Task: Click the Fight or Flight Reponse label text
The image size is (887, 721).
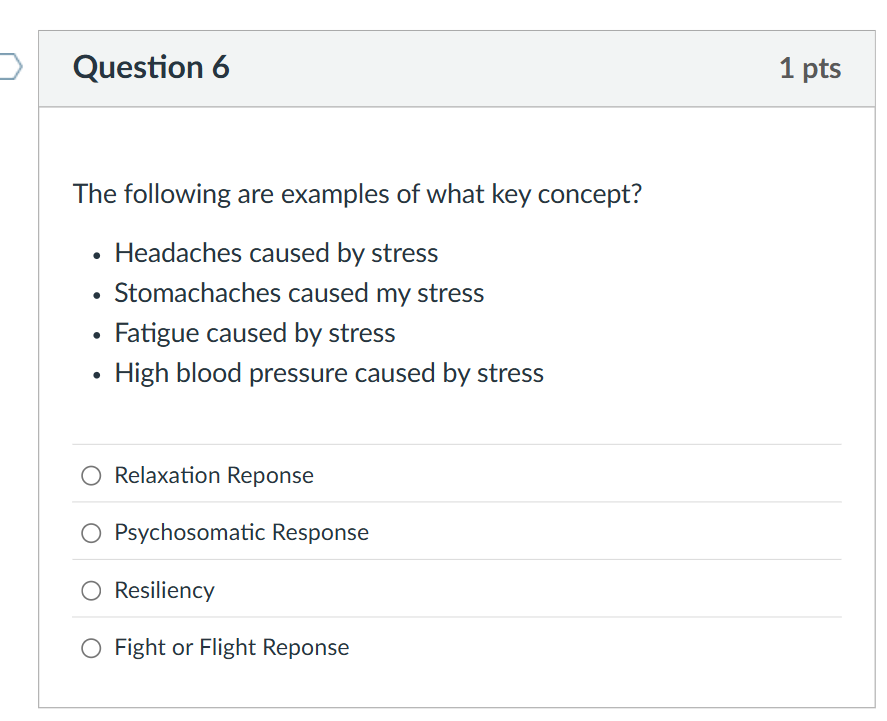Action: click(x=231, y=648)
